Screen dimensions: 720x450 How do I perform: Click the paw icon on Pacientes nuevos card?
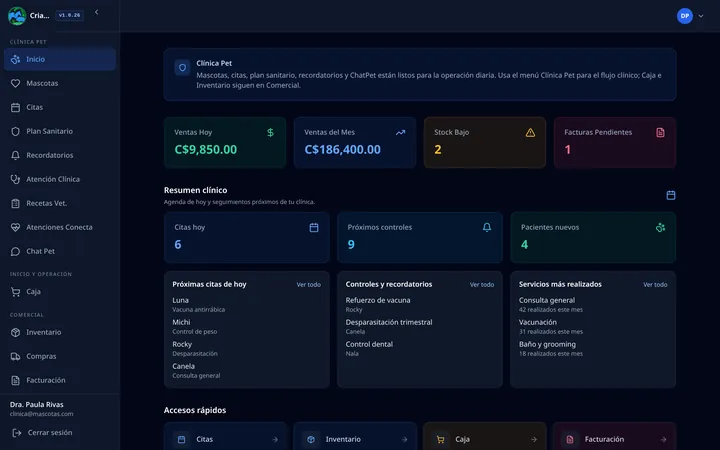[x=660, y=227]
